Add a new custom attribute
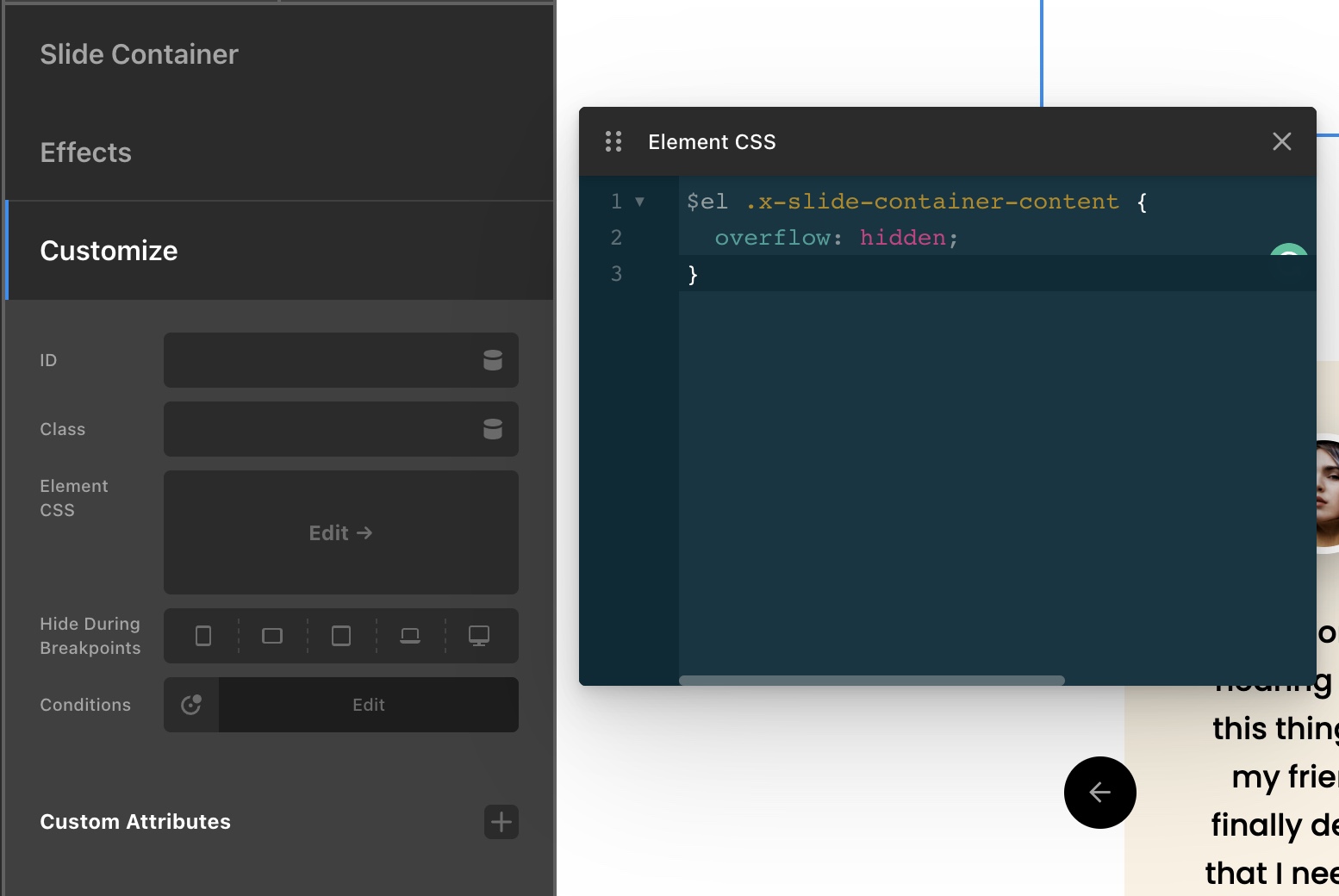This screenshot has height=896, width=1339. click(501, 822)
